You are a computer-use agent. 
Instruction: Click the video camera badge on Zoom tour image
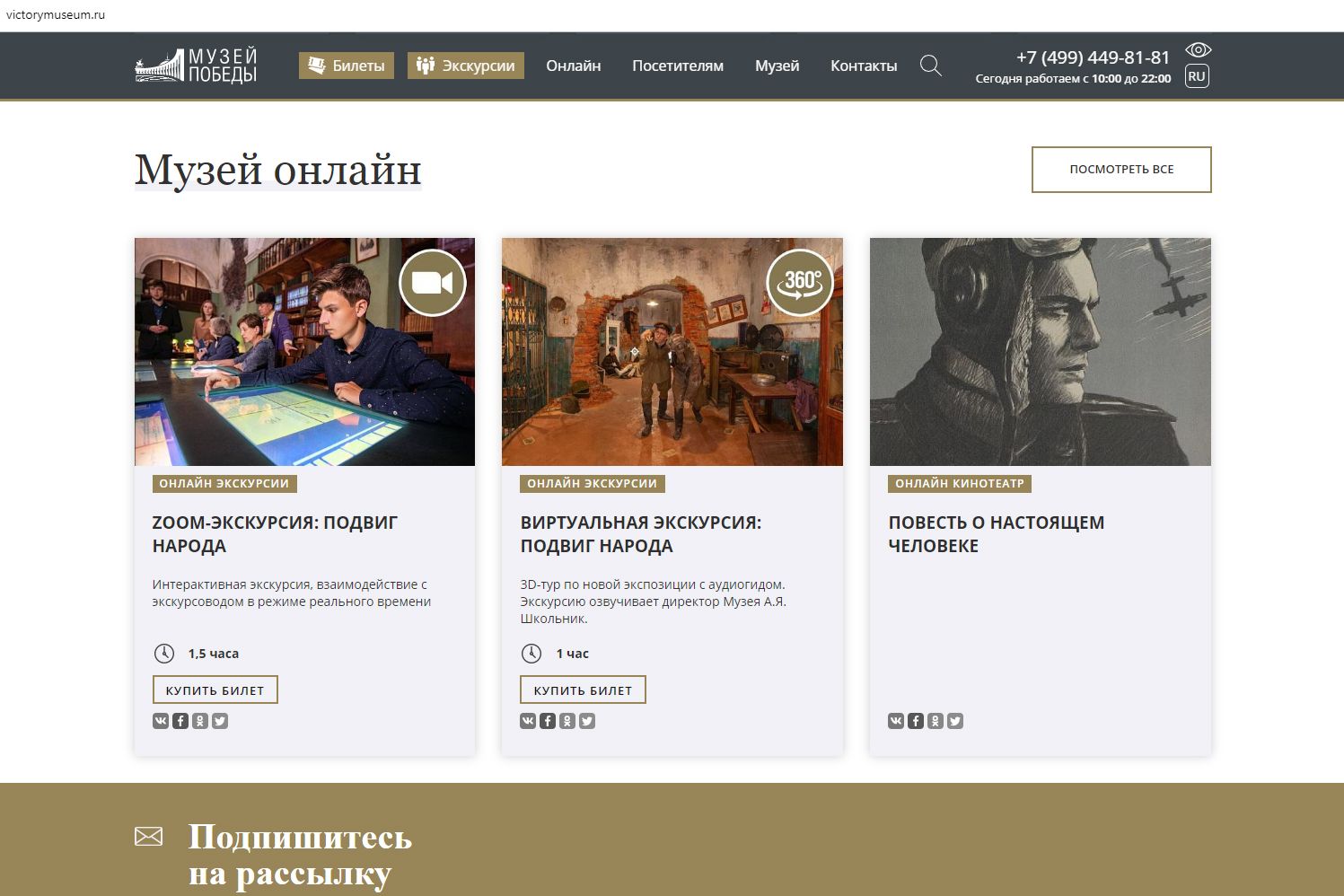tap(433, 282)
